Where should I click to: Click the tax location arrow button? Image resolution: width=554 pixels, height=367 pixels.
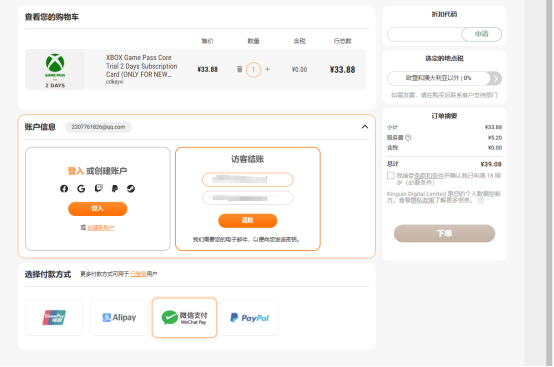click(x=495, y=78)
